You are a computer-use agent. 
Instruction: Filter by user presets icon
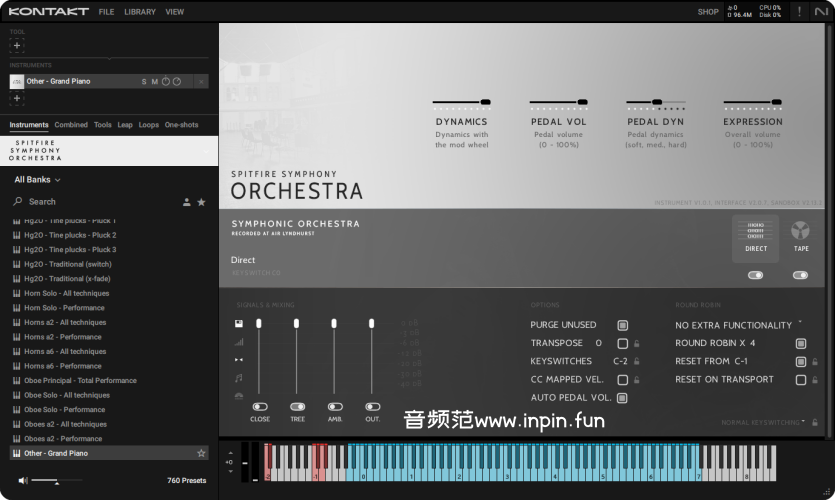(x=186, y=202)
